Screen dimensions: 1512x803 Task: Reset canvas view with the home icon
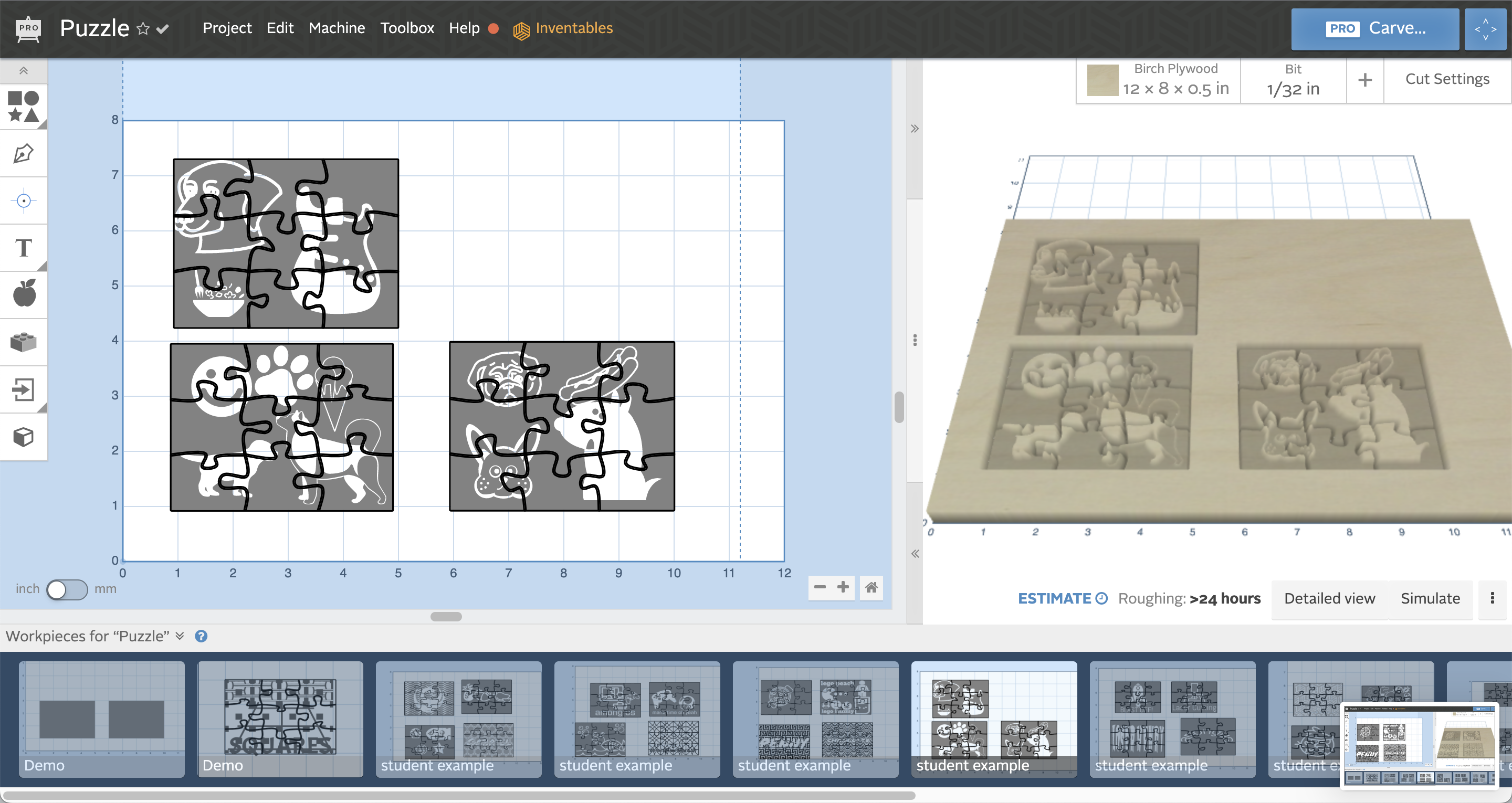click(871, 587)
